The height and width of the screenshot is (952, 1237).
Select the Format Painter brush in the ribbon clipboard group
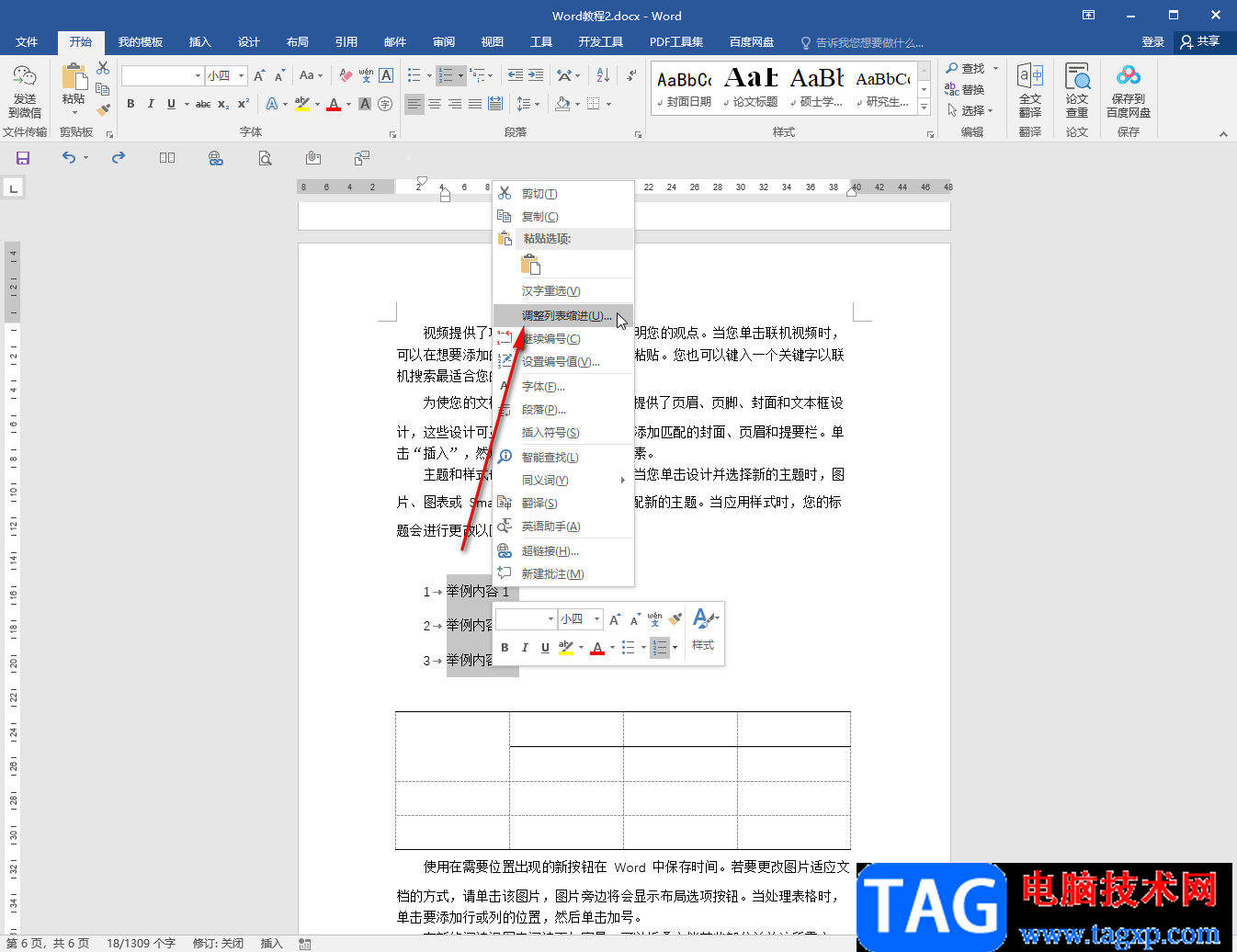pyautogui.click(x=103, y=109)
